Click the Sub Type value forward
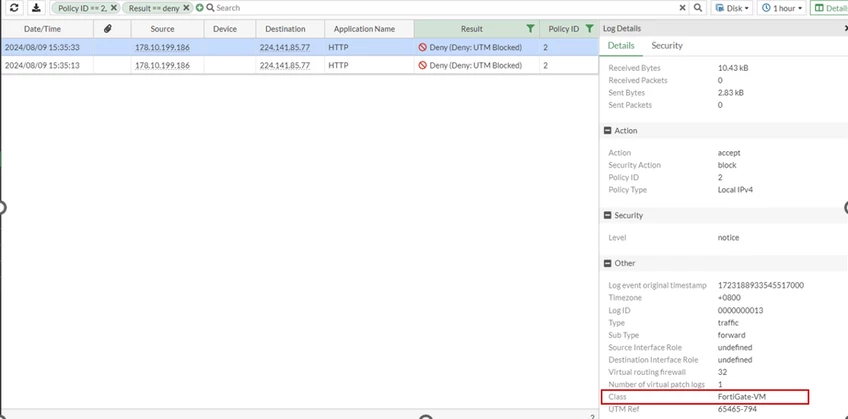Viewport: 848px width, 419px height. (x=731, y=335)
